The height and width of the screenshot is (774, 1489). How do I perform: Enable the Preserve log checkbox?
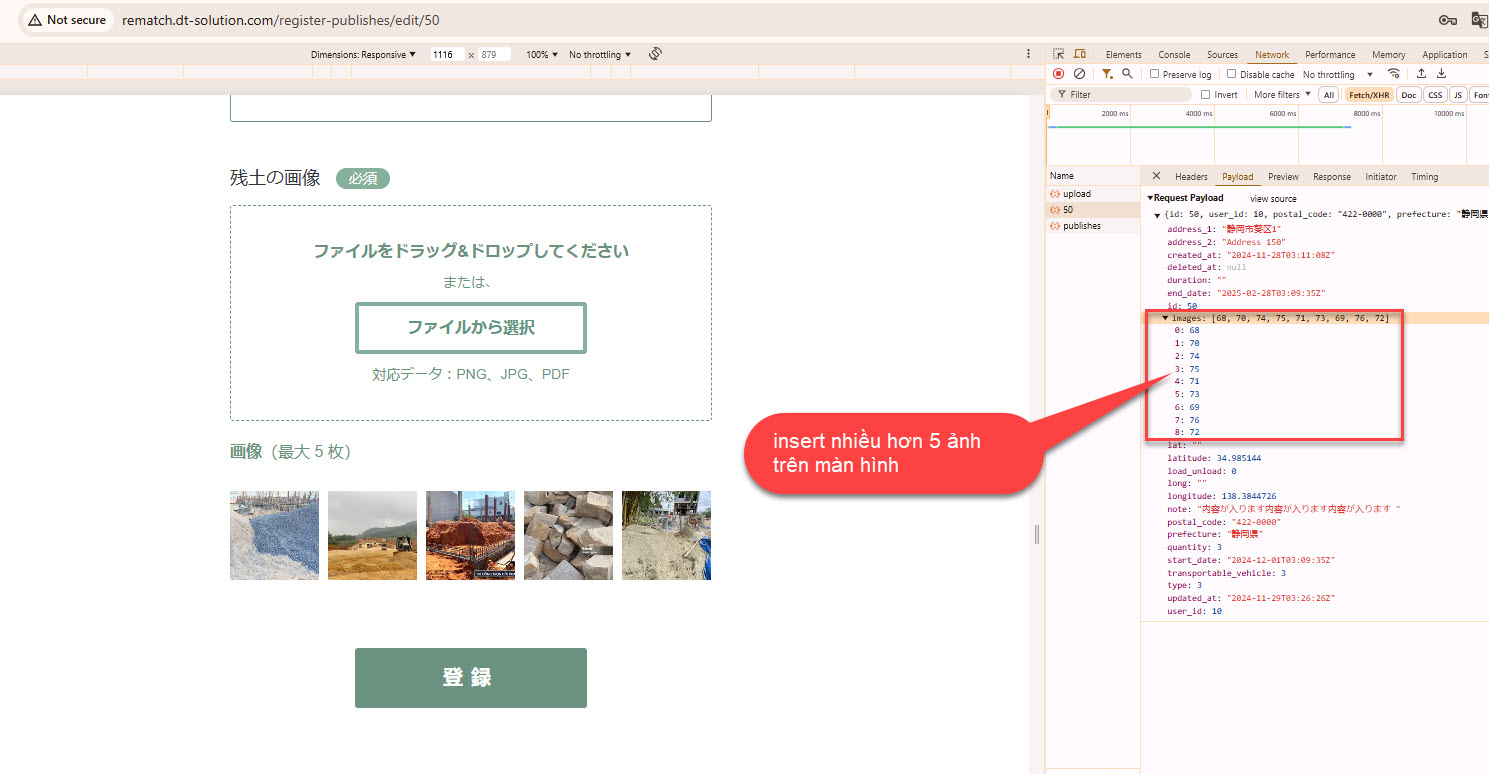tap(1155, 75)
